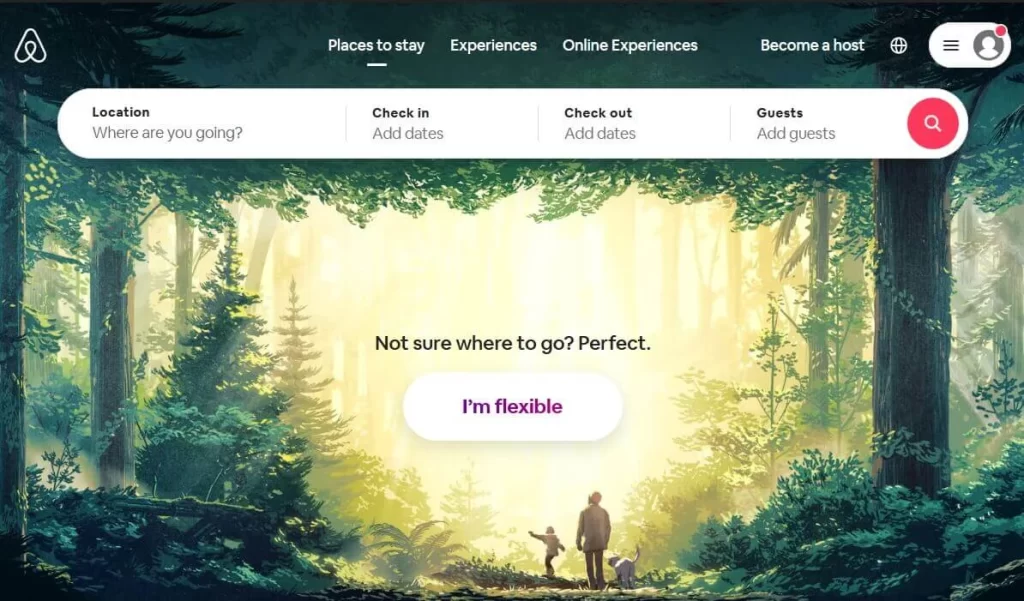Click the red notification dot badge

tap(1000, 31)
